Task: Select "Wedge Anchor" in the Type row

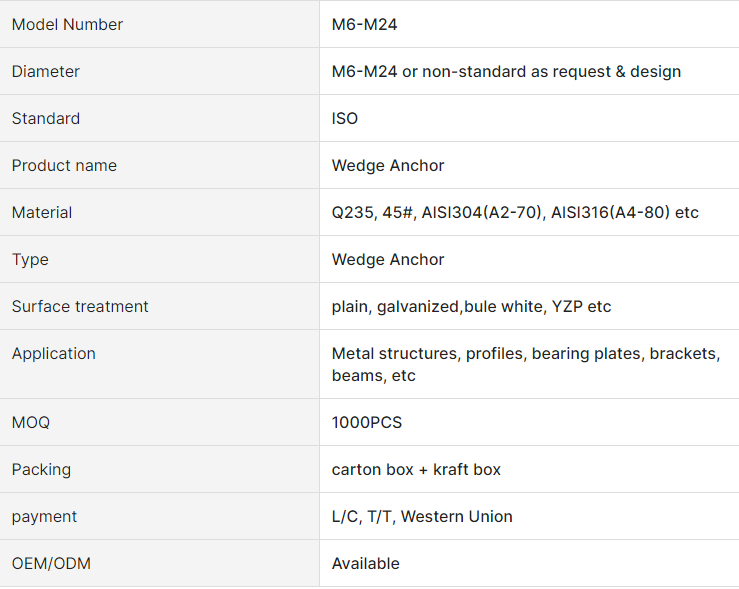Action: coord(388,260)
